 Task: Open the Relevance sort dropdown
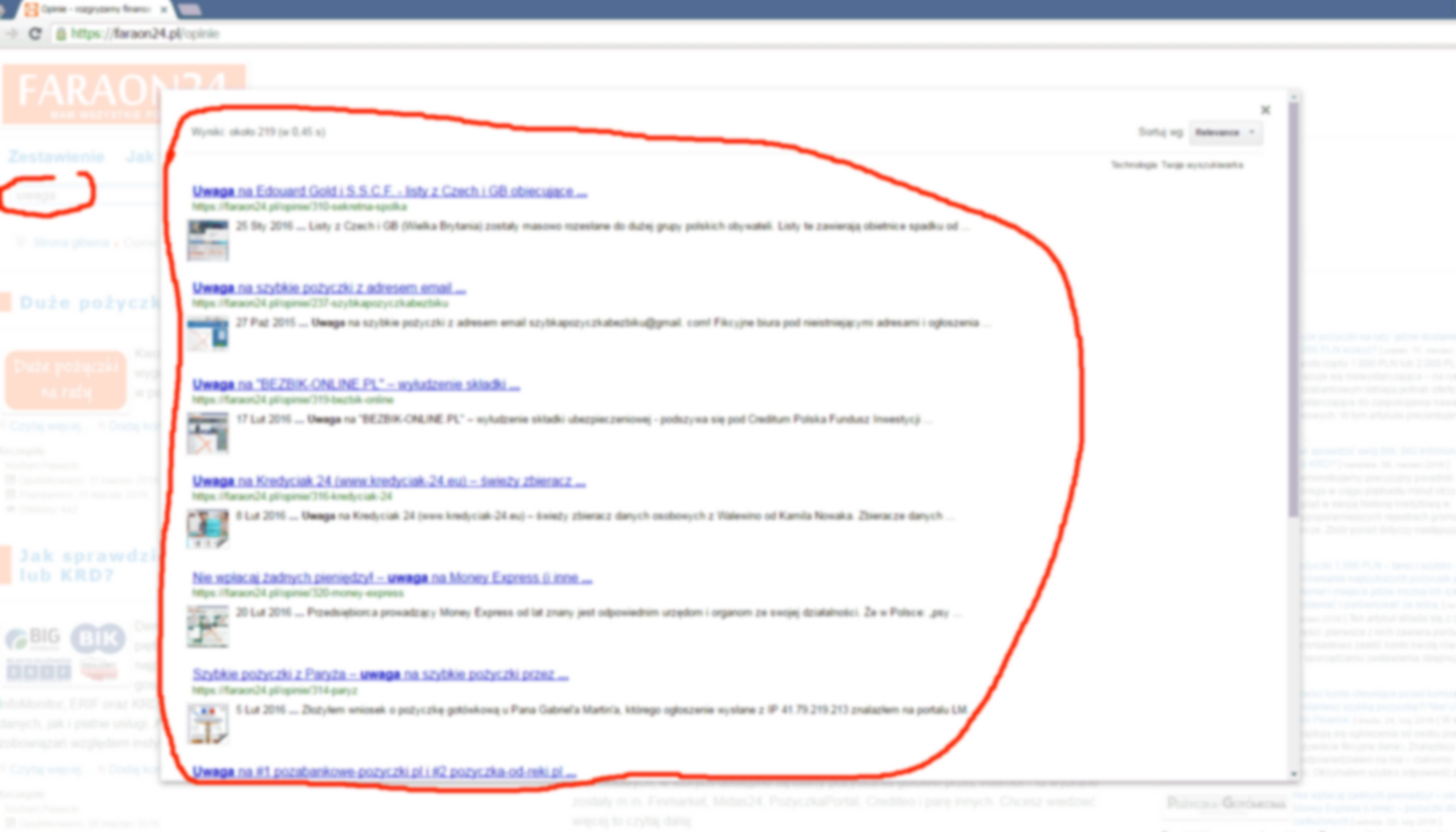pyautogui.click(x=1226, y=132)
